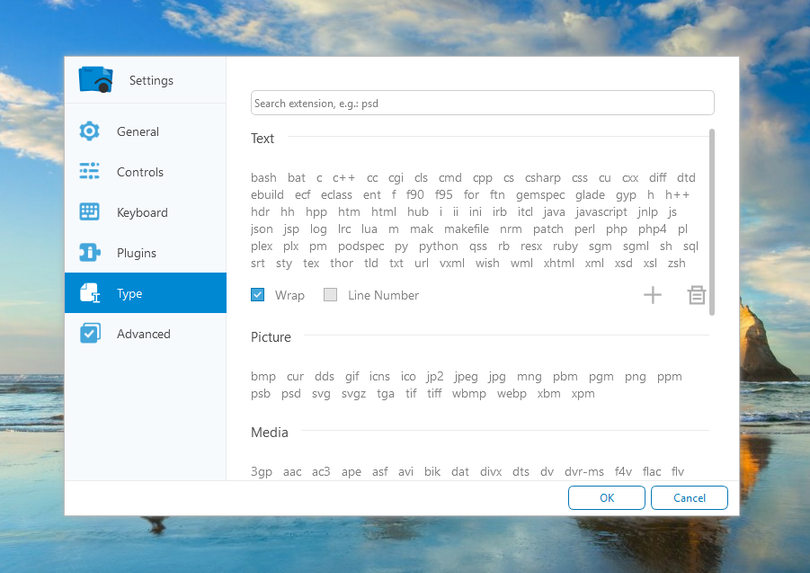Screen dimensions: 810x573
Task: Click the Keyboard icon in sidebar
Action: point(90,212)
